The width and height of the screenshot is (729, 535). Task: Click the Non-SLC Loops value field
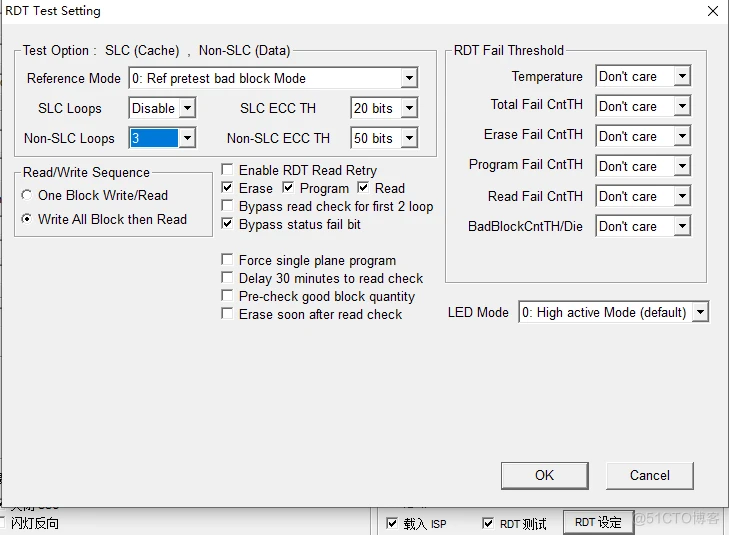(154, 138)
